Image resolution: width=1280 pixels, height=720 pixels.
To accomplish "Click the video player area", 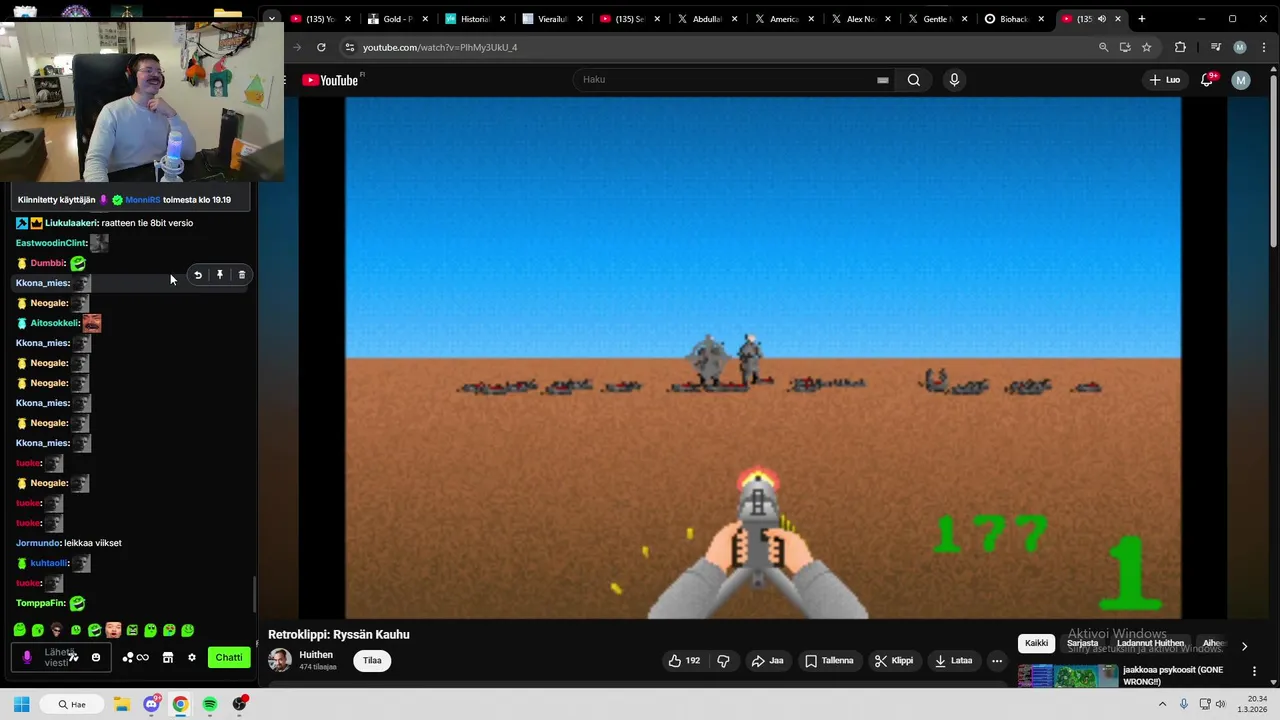I will pos(763,358).
